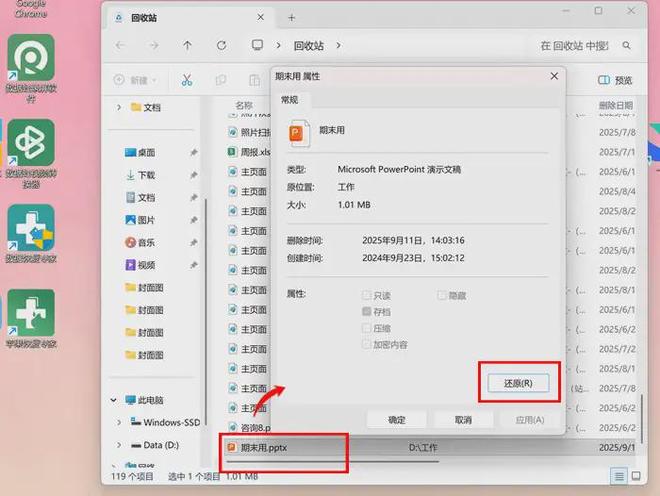Screen dimensions: 660x496
Task: Select 周报.xls in the file list
Action: (250, 152)
